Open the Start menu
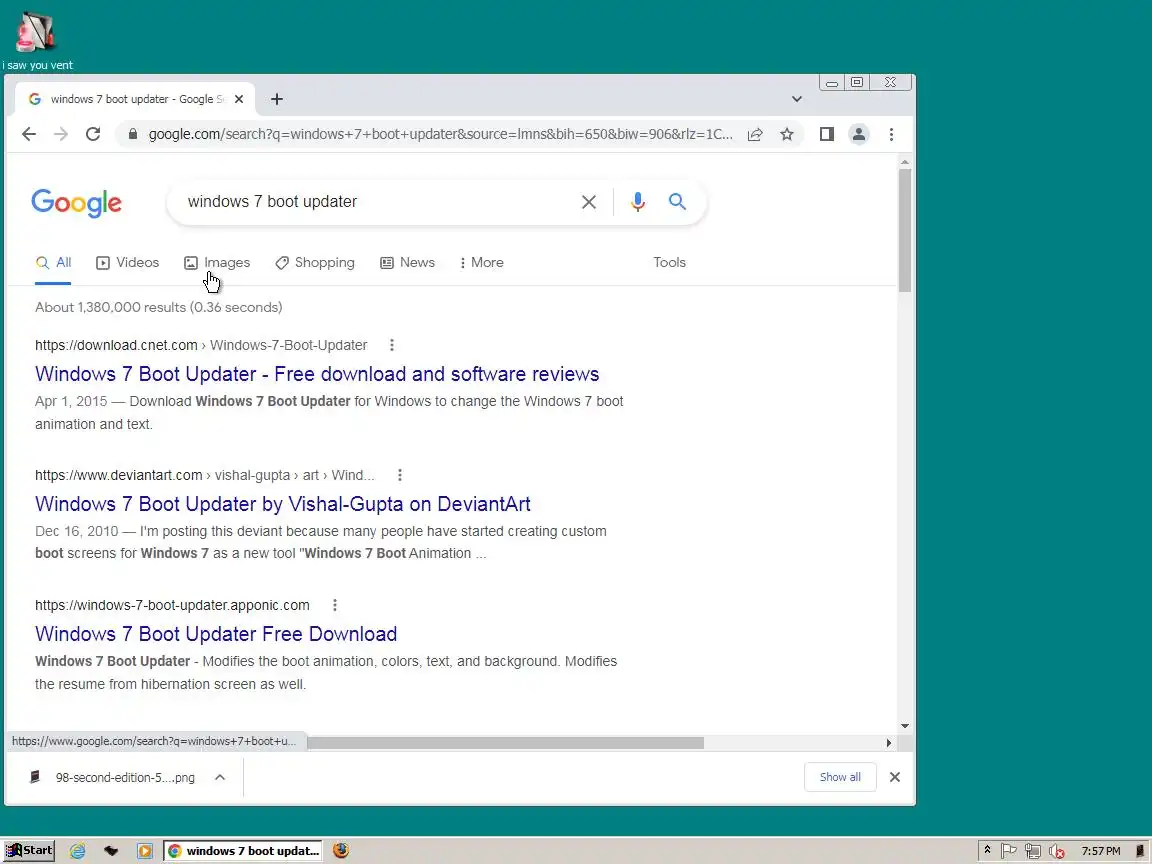The image size is (1152, 864). [29, 851]
